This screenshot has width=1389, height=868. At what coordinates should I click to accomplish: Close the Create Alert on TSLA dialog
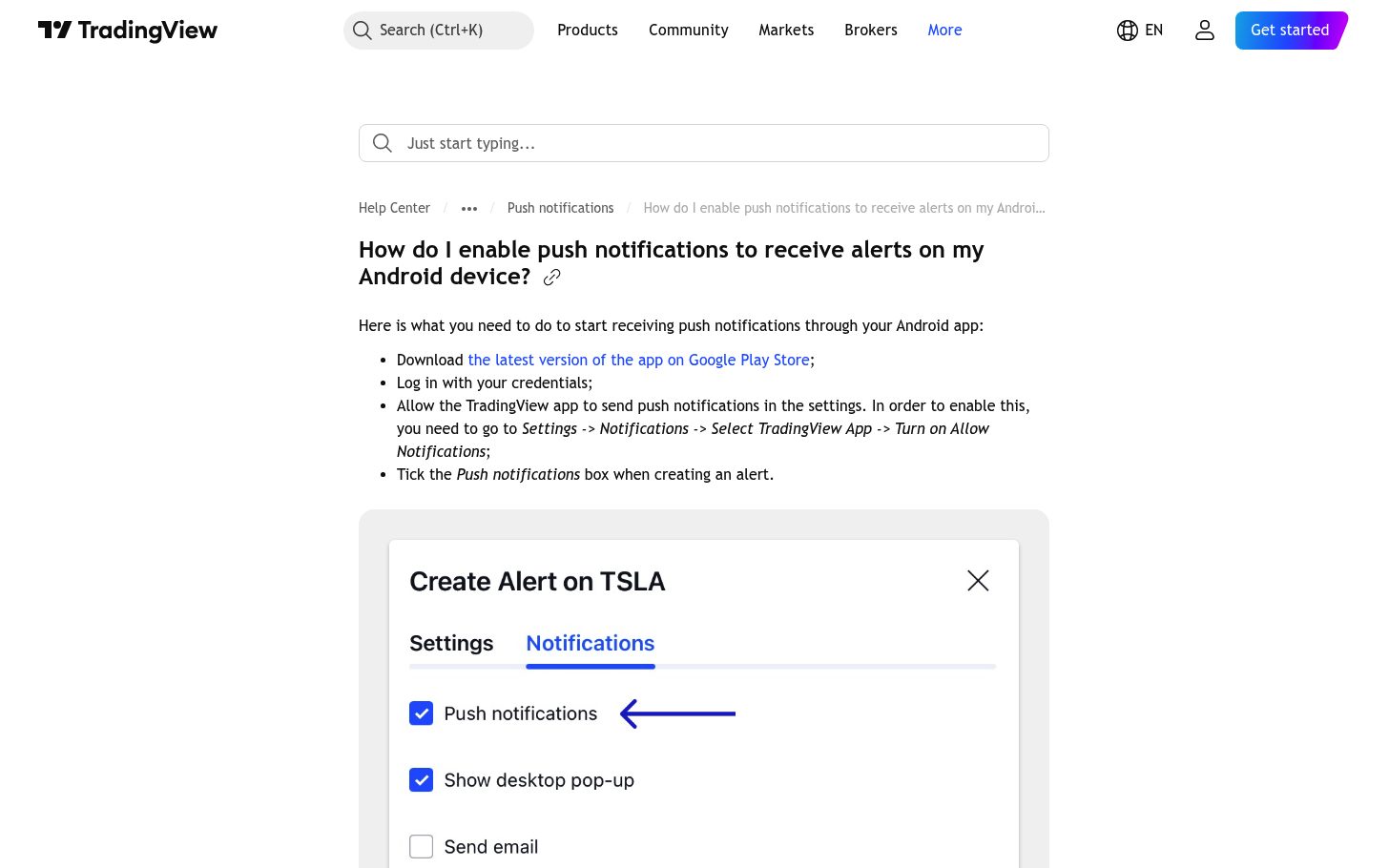978,581
